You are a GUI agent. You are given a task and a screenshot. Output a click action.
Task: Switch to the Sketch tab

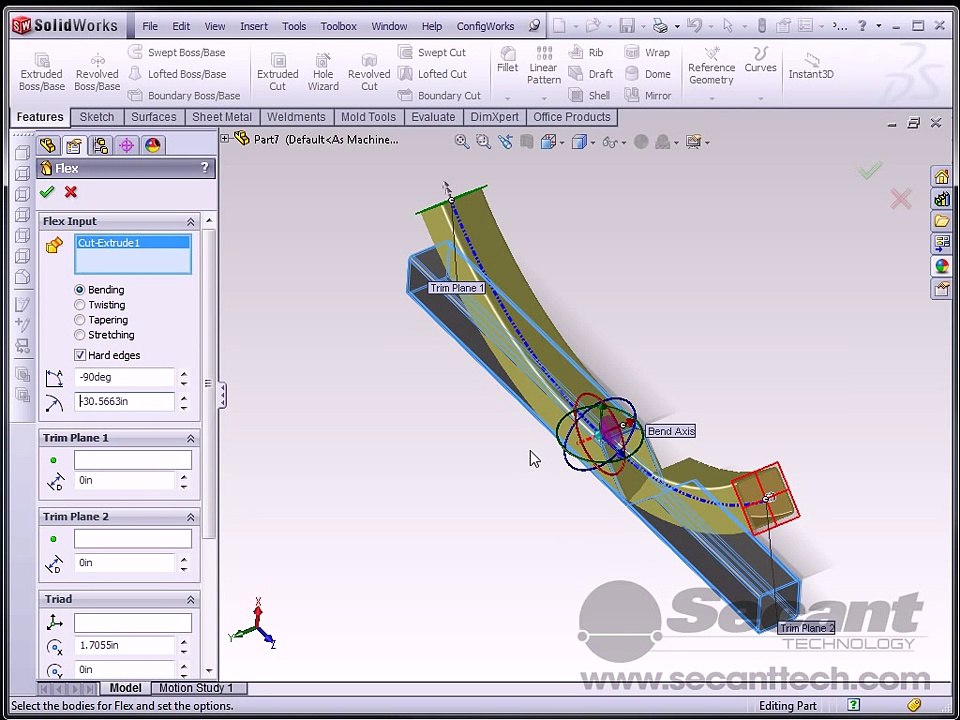(x=97, y=117)
